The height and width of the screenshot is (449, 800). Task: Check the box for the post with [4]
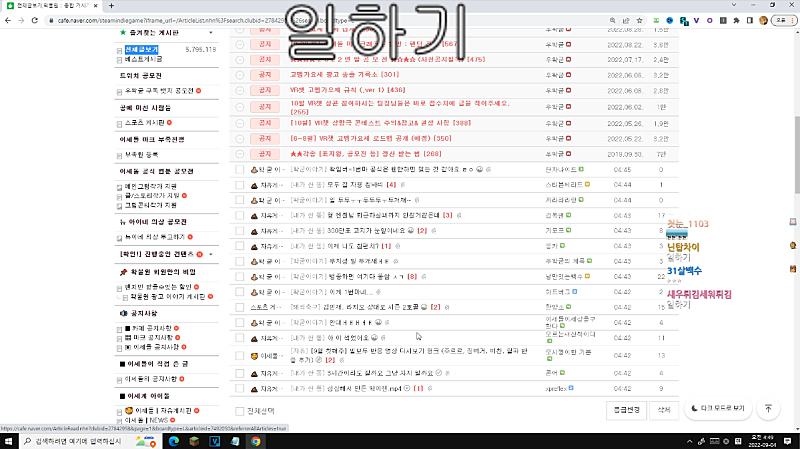click(x=239, y=185)
